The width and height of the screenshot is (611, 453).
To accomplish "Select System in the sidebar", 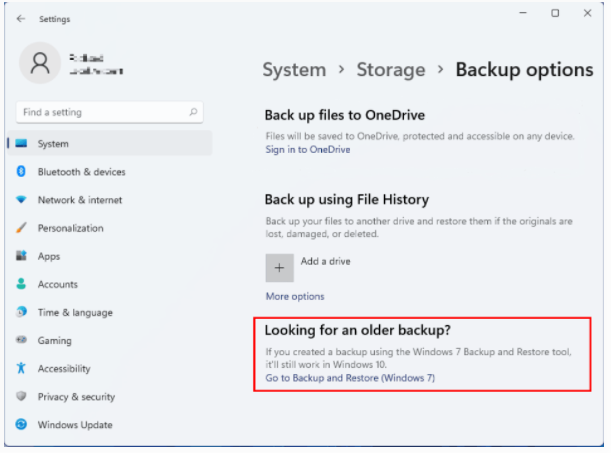I will 53,144.
